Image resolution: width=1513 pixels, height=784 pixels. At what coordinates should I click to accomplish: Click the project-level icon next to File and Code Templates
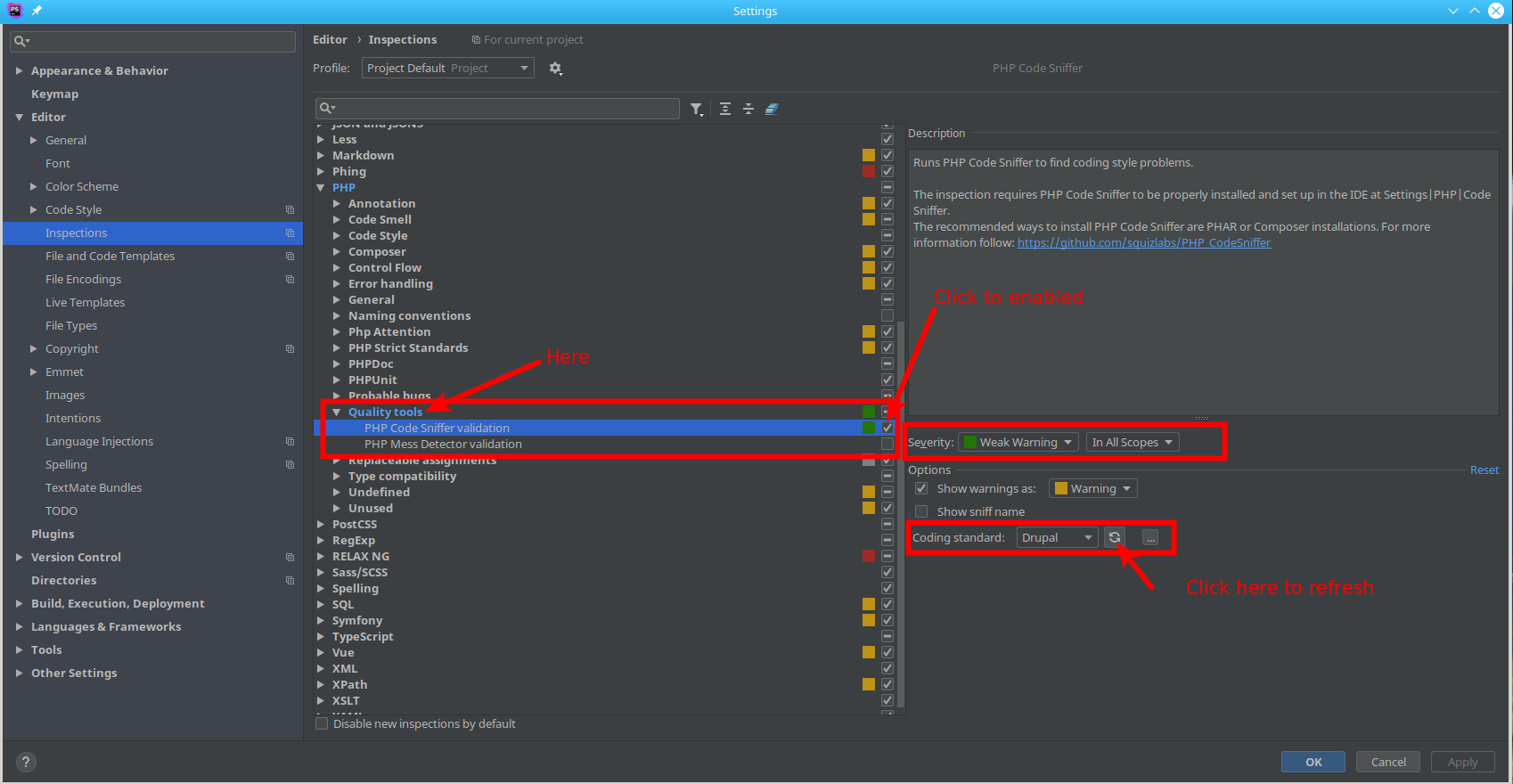point(290,256)
